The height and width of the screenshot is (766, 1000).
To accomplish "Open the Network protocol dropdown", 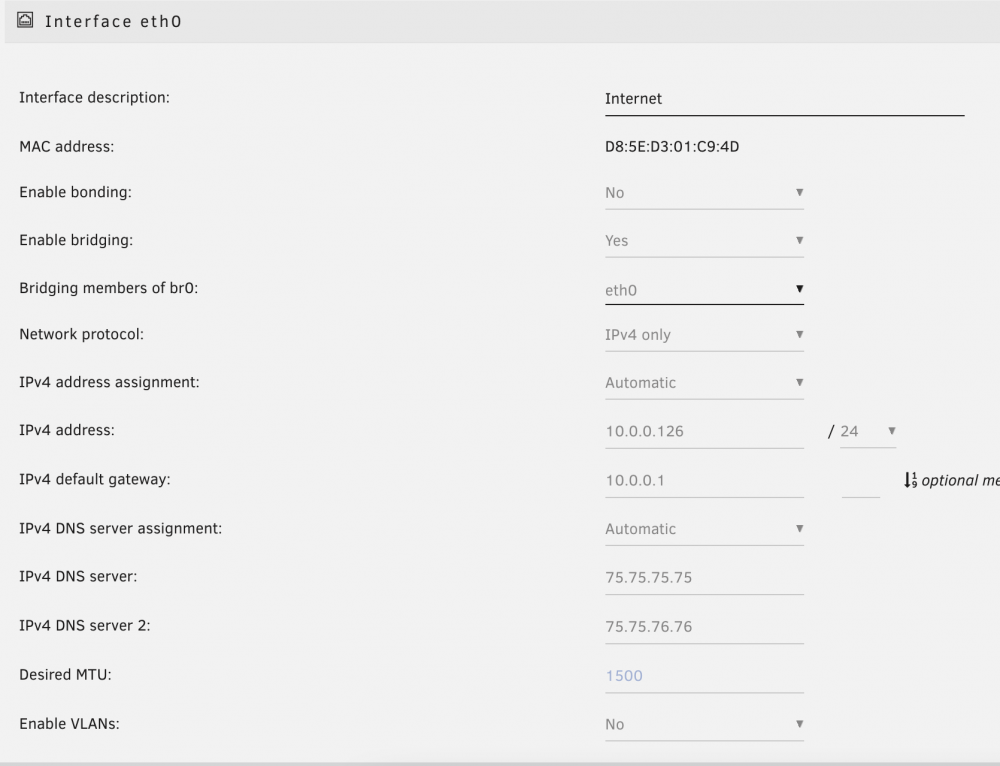I will pos(704,335).
